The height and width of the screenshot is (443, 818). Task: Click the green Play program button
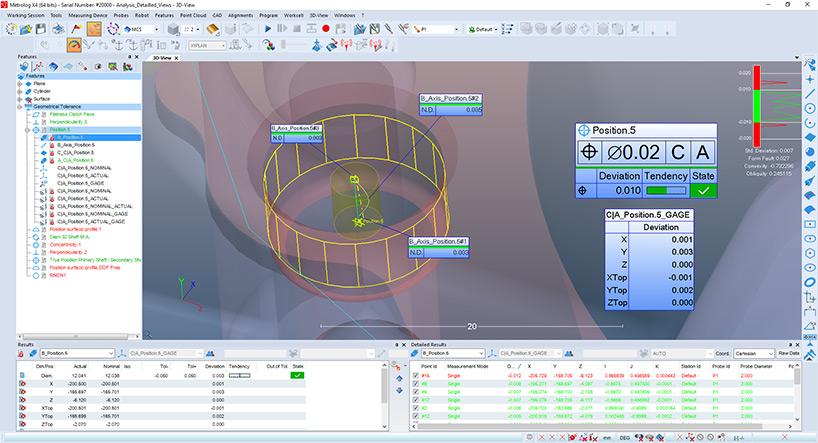coord(269,30)
